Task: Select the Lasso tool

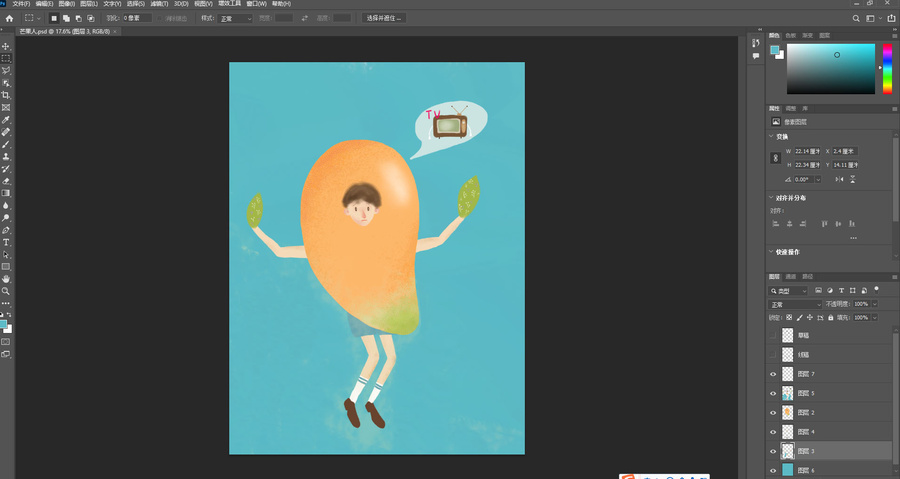Action: 6,71
